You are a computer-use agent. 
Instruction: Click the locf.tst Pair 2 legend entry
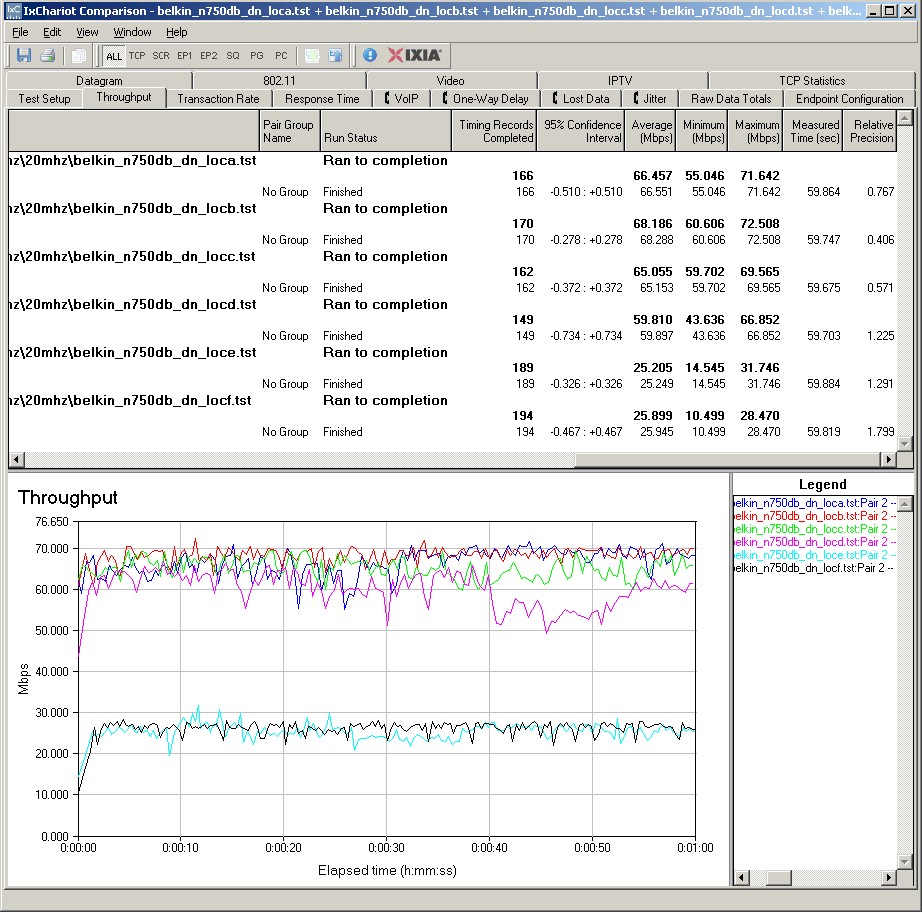pos(815,568)
